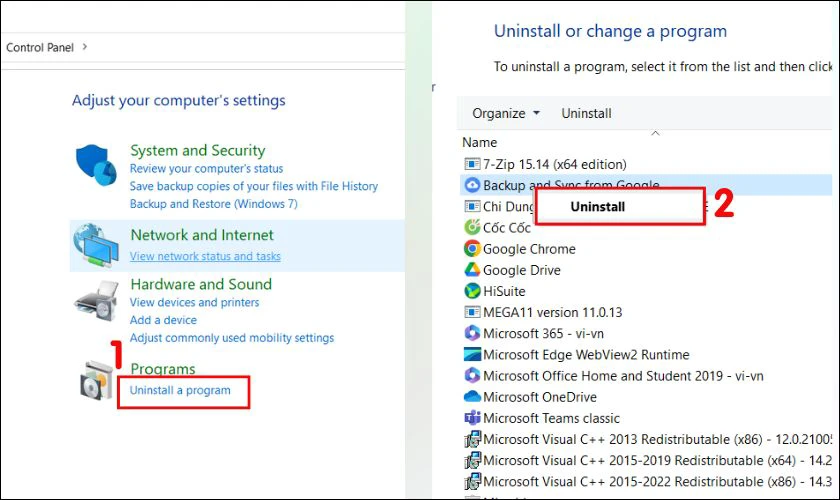Open Adjust commonly used mobility settings

click(232, 338)
